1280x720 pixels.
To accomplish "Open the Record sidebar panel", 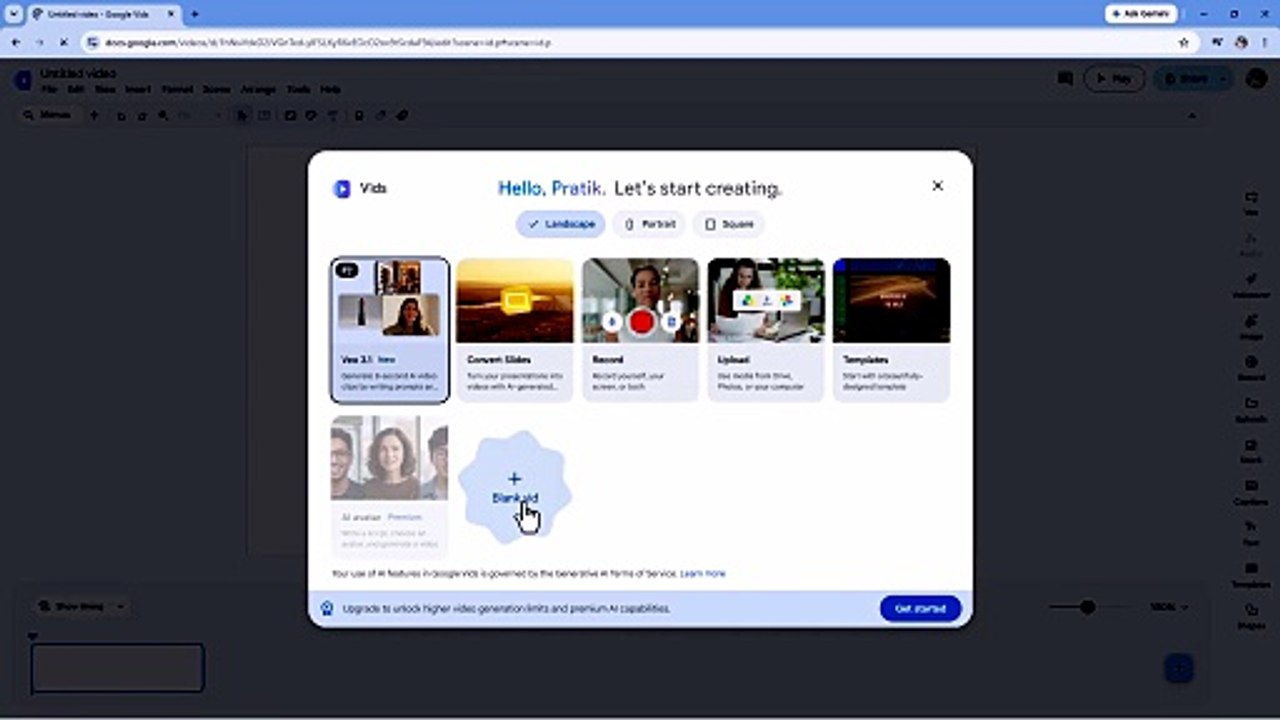I will (x=1250, y=368).
